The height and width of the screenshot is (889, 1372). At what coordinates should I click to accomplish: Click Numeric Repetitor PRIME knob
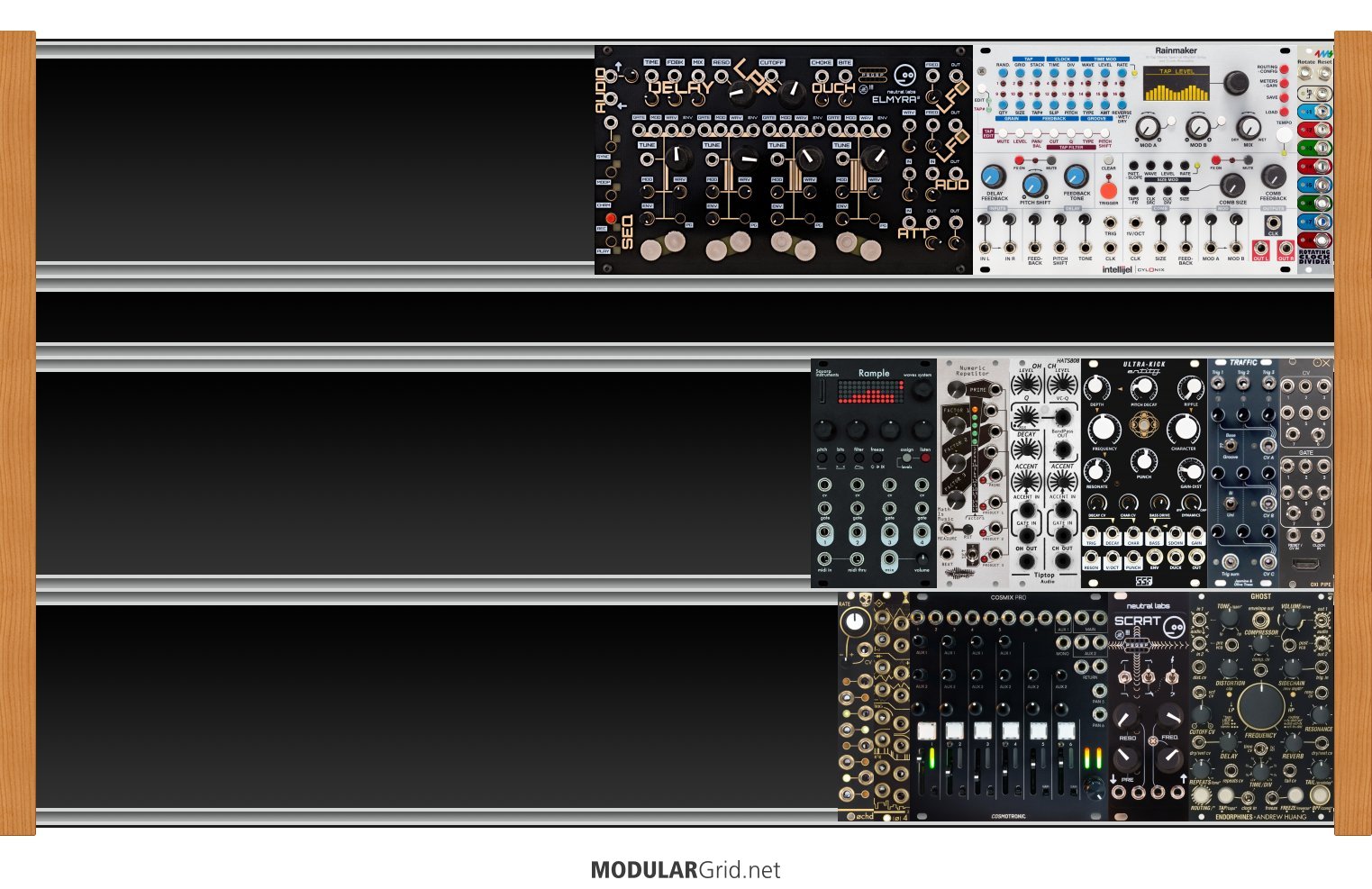(x=957, y=390)
